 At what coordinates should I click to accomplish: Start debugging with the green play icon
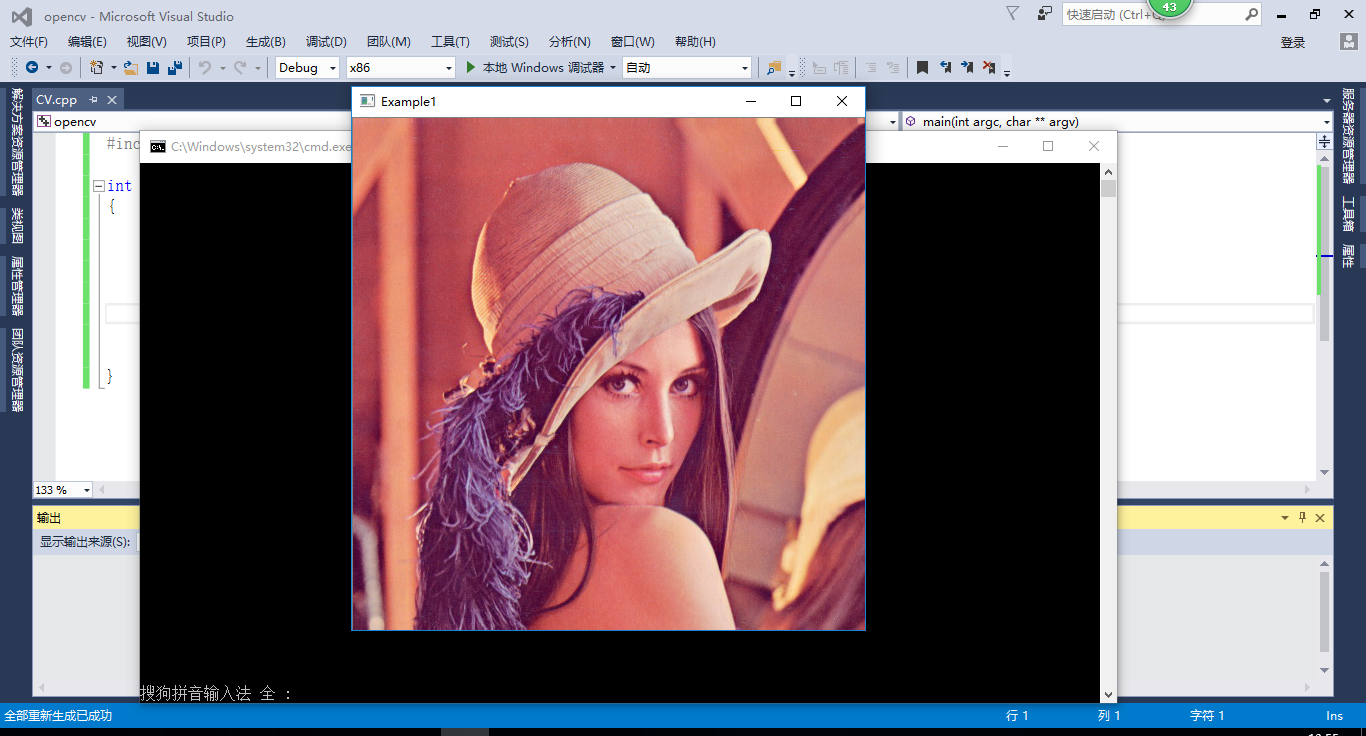coord(472,67)
